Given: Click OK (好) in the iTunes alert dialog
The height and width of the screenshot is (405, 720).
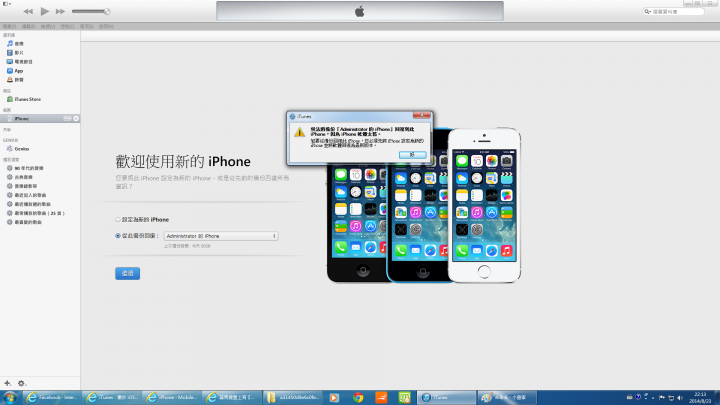Looking at the screenshot, I should point(412,155).
